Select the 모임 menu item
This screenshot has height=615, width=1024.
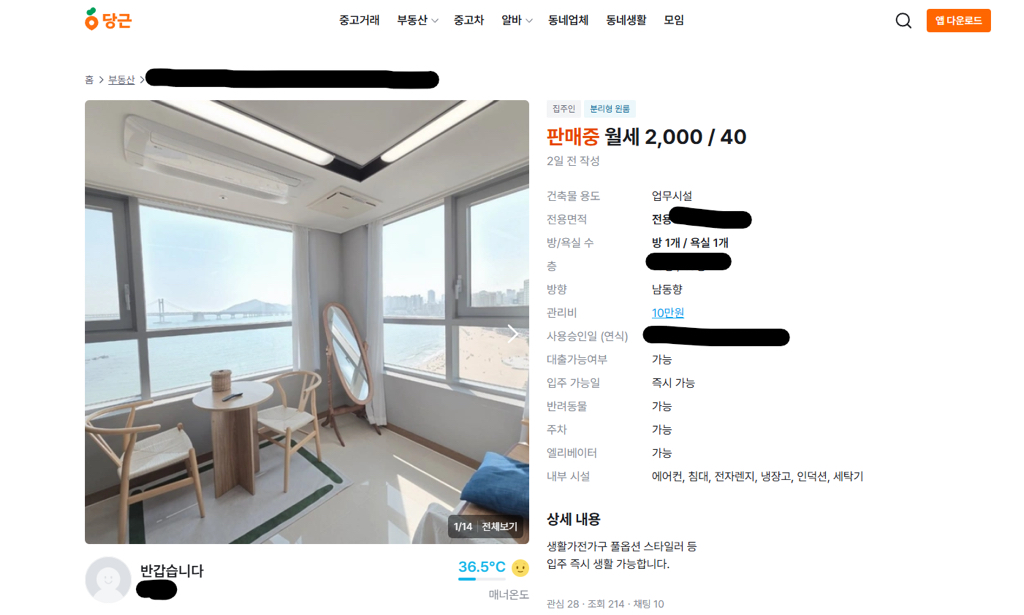(674, 20)
